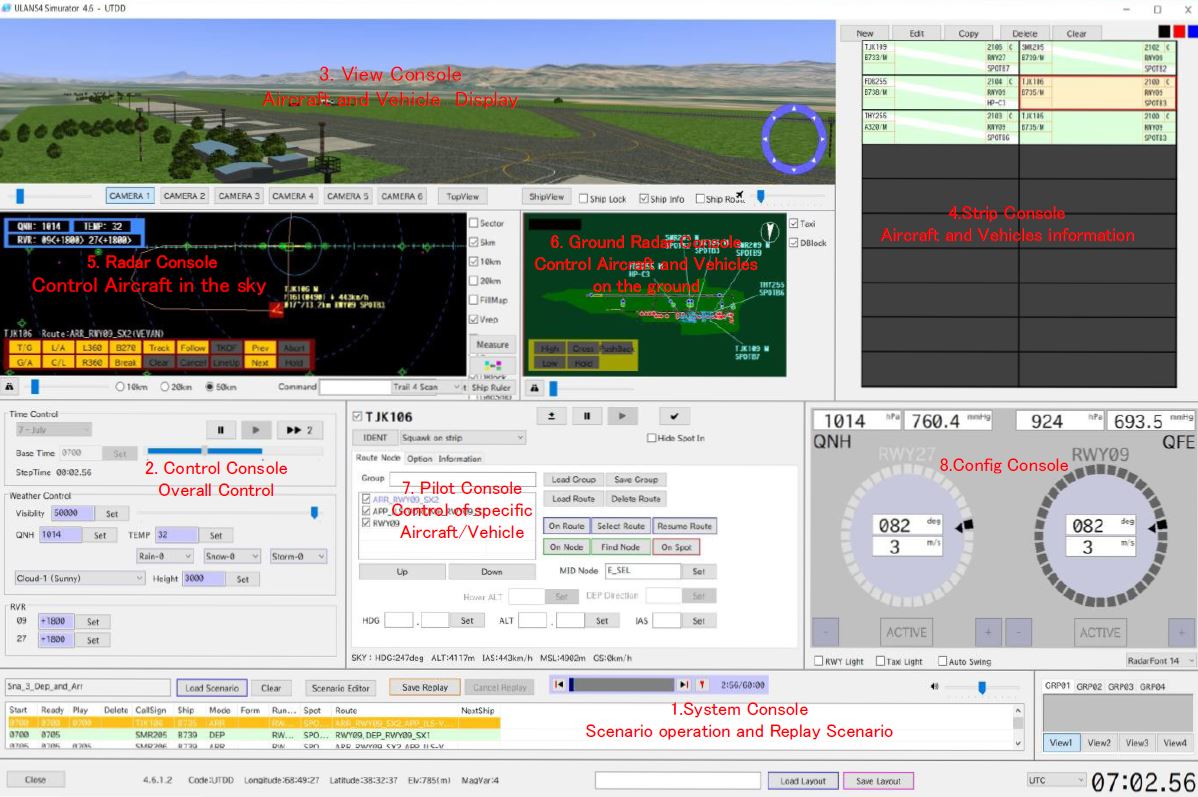The image size is (1198, 797).
Task: Switch to the CAMERA 5 view
Action: coord(348,196)
